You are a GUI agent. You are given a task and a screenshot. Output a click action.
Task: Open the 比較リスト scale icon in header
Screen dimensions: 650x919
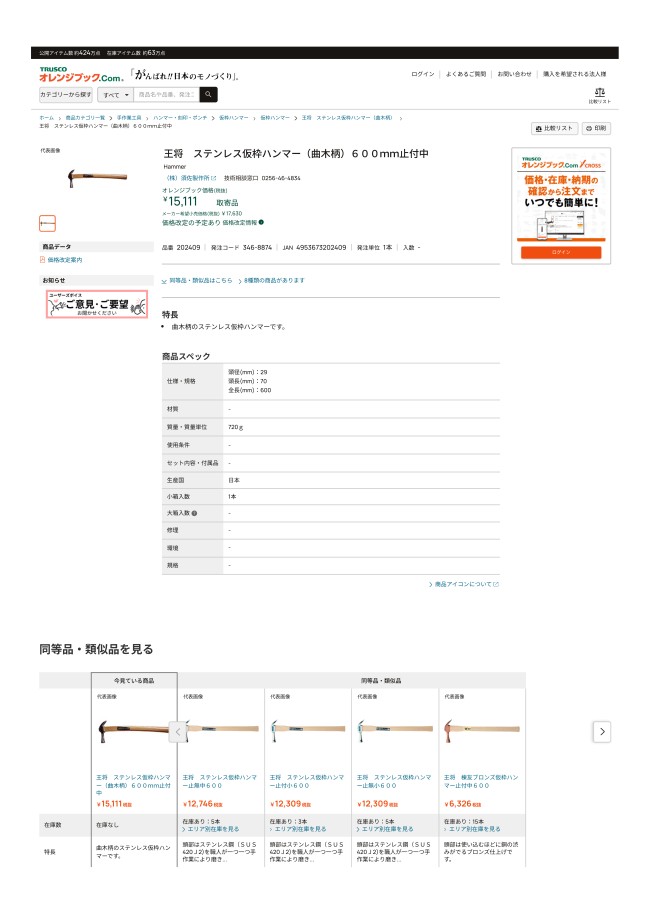(x=600, y=95)
